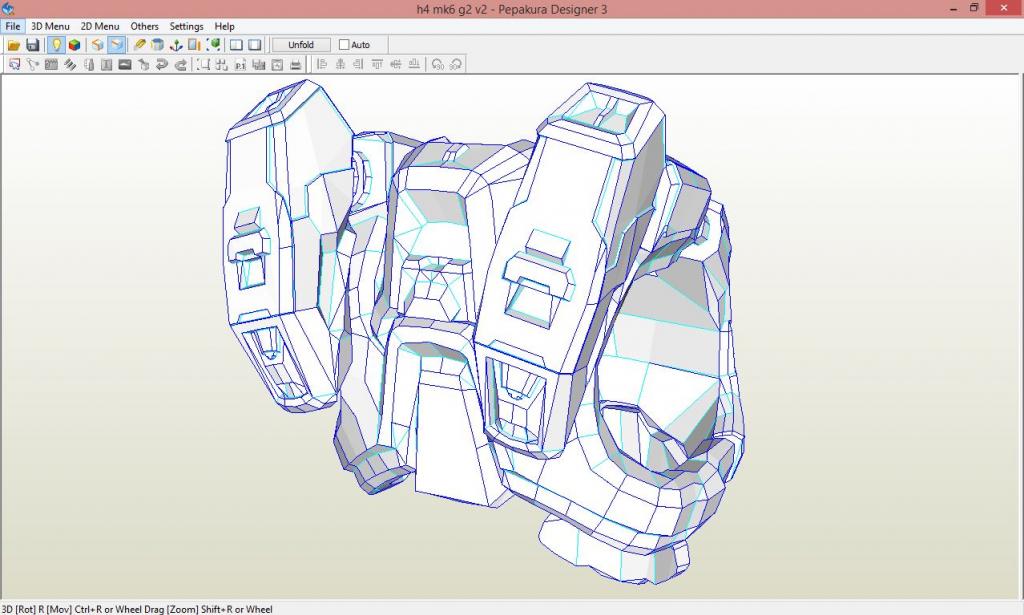This screenshot has width=1024, height=615.
Task: Click the diagonal stripes tool icon
Action: (70, 64)
